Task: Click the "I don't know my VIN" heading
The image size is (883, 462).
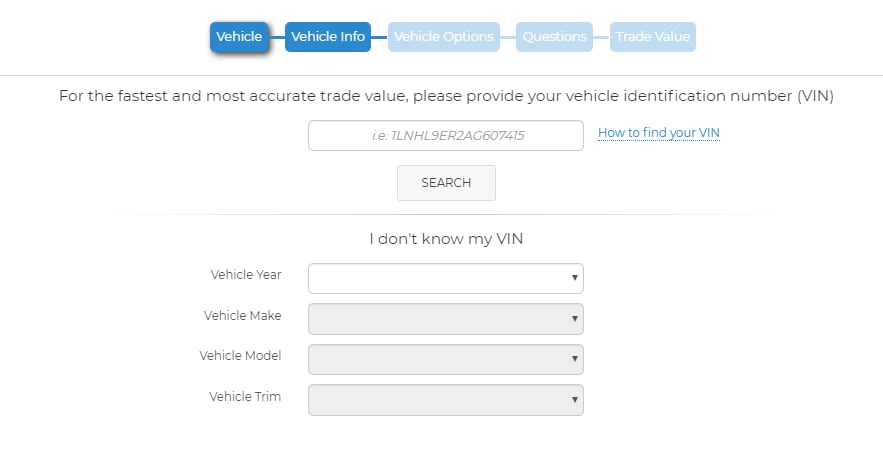Action: coord(446,239)
